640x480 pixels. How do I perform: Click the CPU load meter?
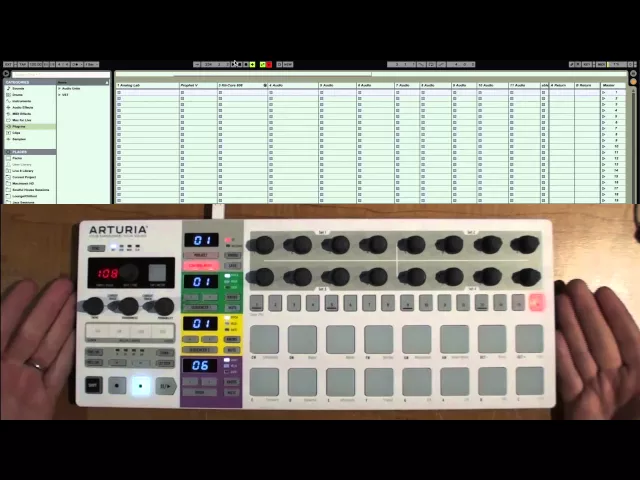coord(616,64)
